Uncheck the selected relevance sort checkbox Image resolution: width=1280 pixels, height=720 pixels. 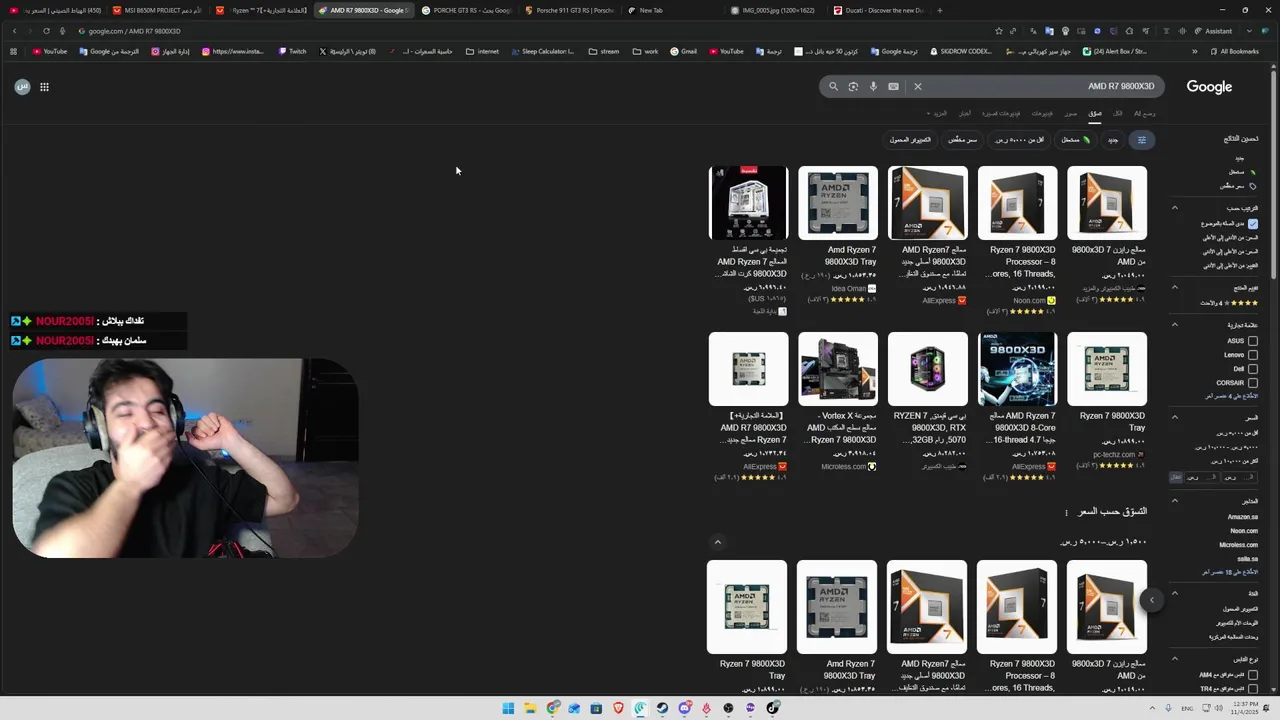(x=1253, y=224)
